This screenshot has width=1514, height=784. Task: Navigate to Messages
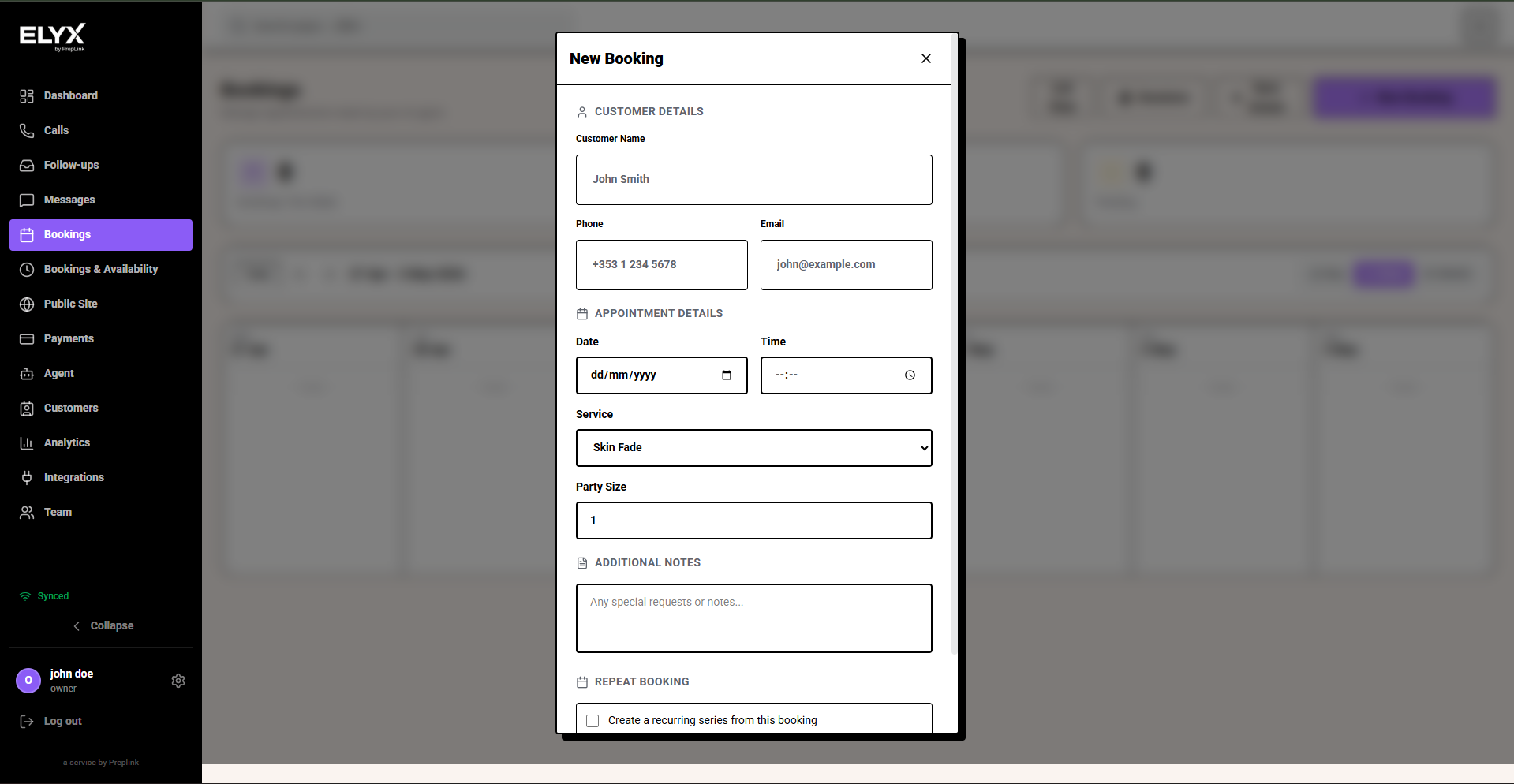tap(101, 200)
